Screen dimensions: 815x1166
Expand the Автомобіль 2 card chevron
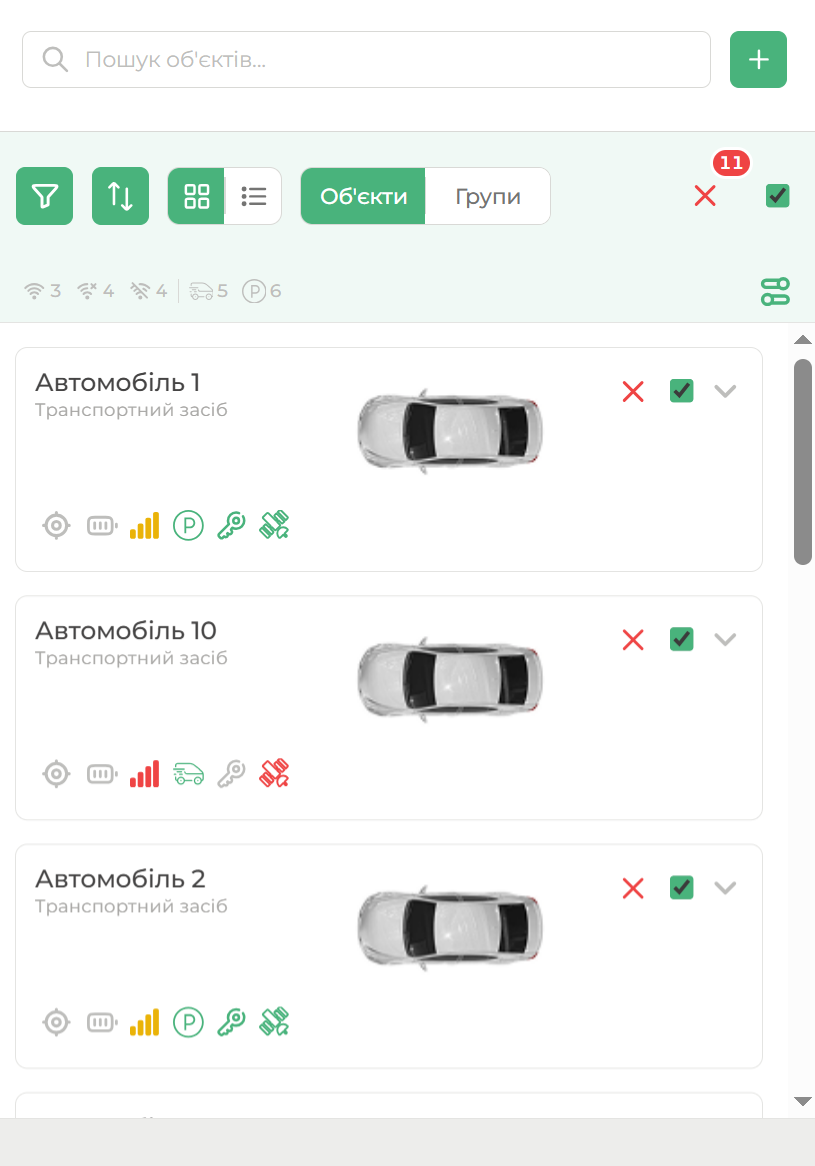(725, 887)
